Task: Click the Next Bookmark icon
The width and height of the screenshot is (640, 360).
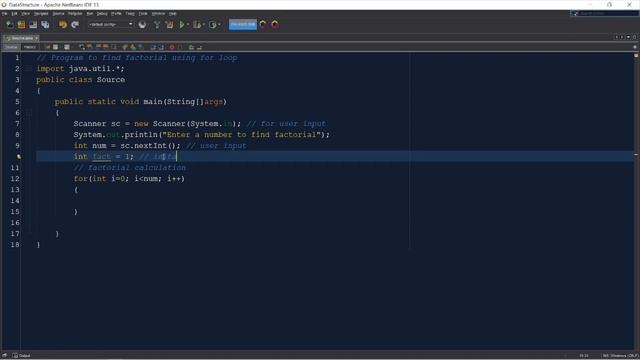Action: [133, 47]
